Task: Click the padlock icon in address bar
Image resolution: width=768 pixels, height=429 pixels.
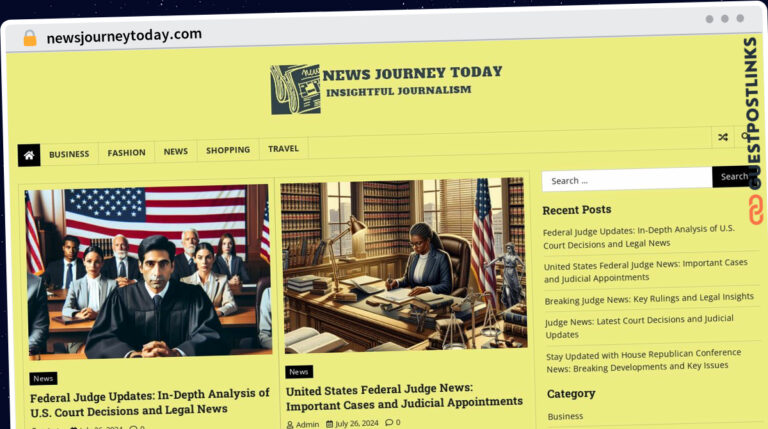Action: pos(30,38)
